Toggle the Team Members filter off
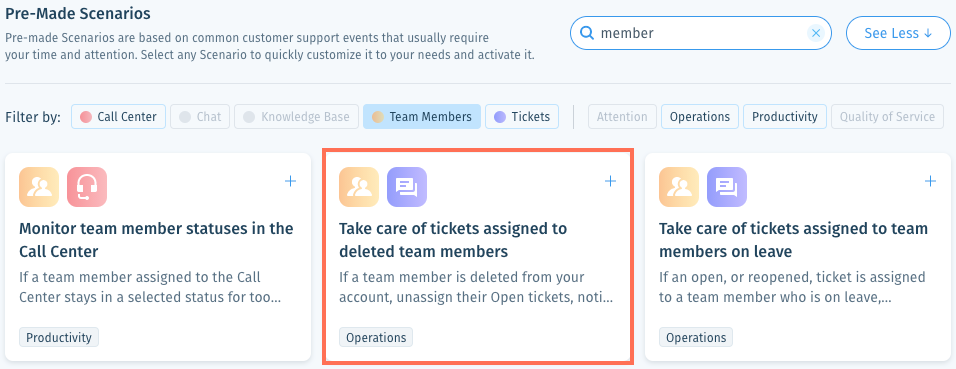956x369 pixels. click(x=422, y=116)
